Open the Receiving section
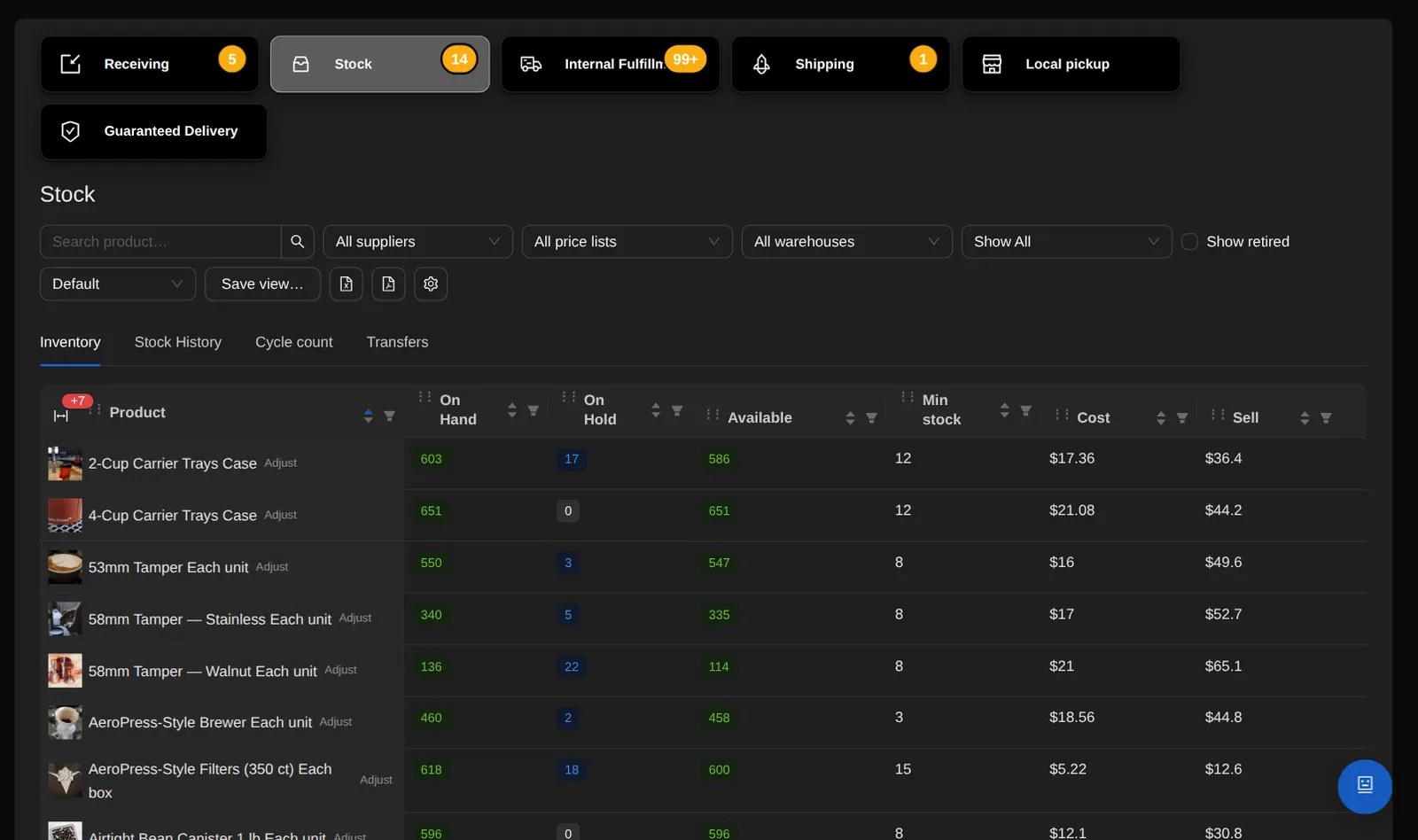1418x840 pixels. point(150,64)
